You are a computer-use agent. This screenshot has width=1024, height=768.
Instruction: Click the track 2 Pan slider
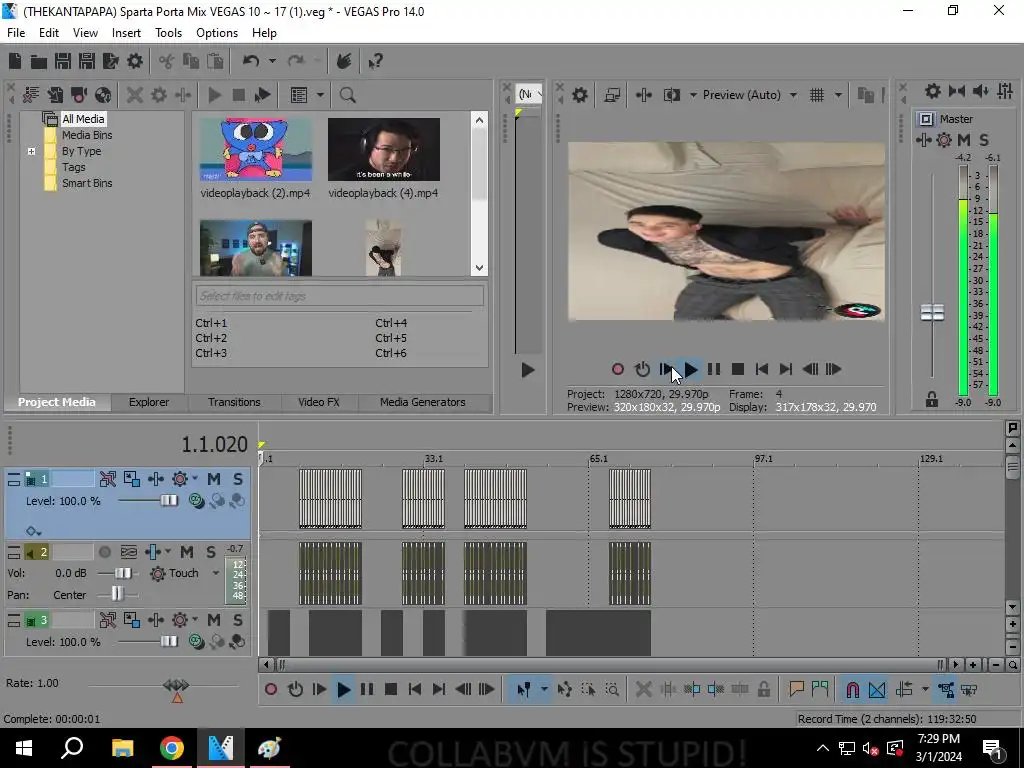pyautogui.click(x=117, y=595)
